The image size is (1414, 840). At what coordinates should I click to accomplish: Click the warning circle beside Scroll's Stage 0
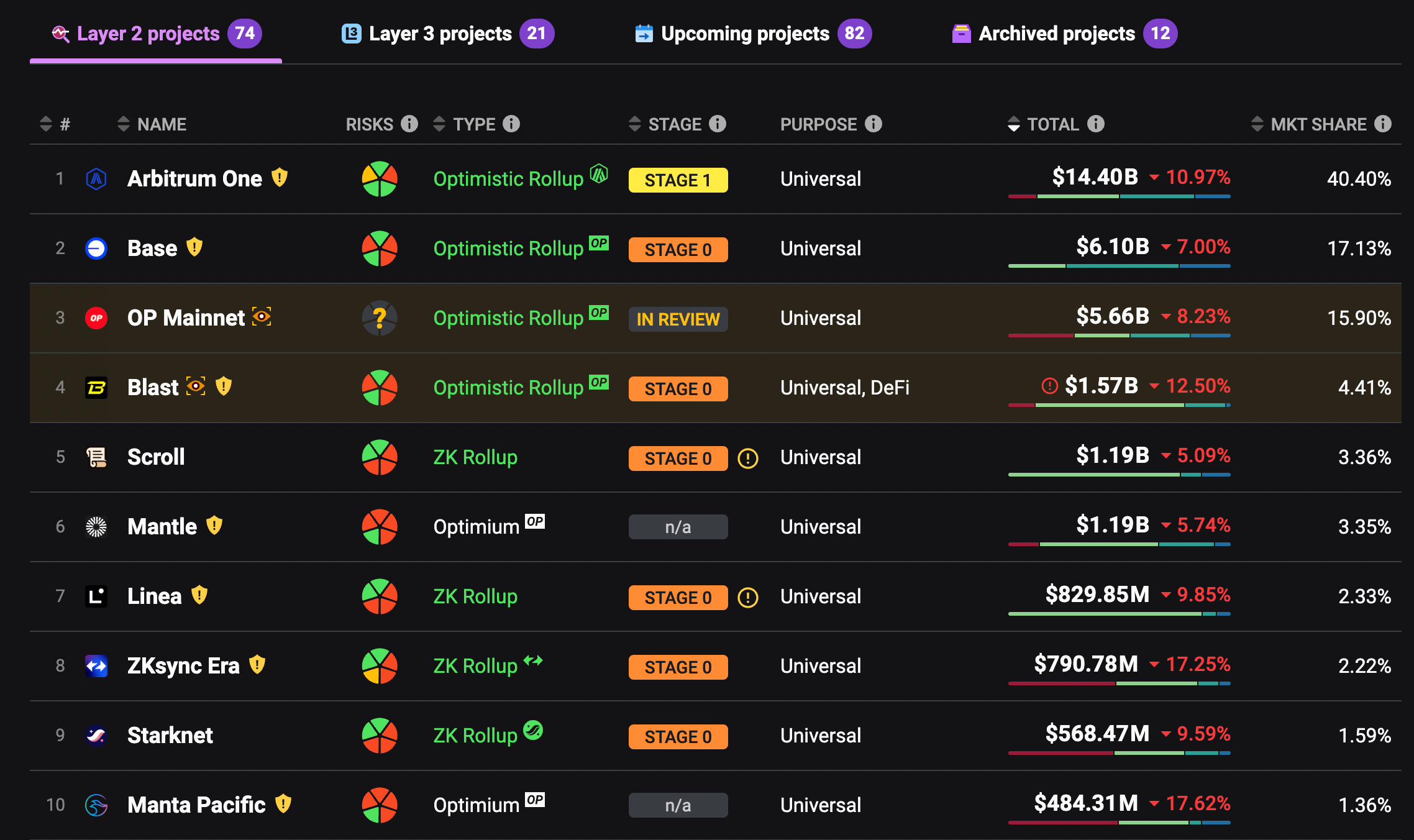(747, 459)
